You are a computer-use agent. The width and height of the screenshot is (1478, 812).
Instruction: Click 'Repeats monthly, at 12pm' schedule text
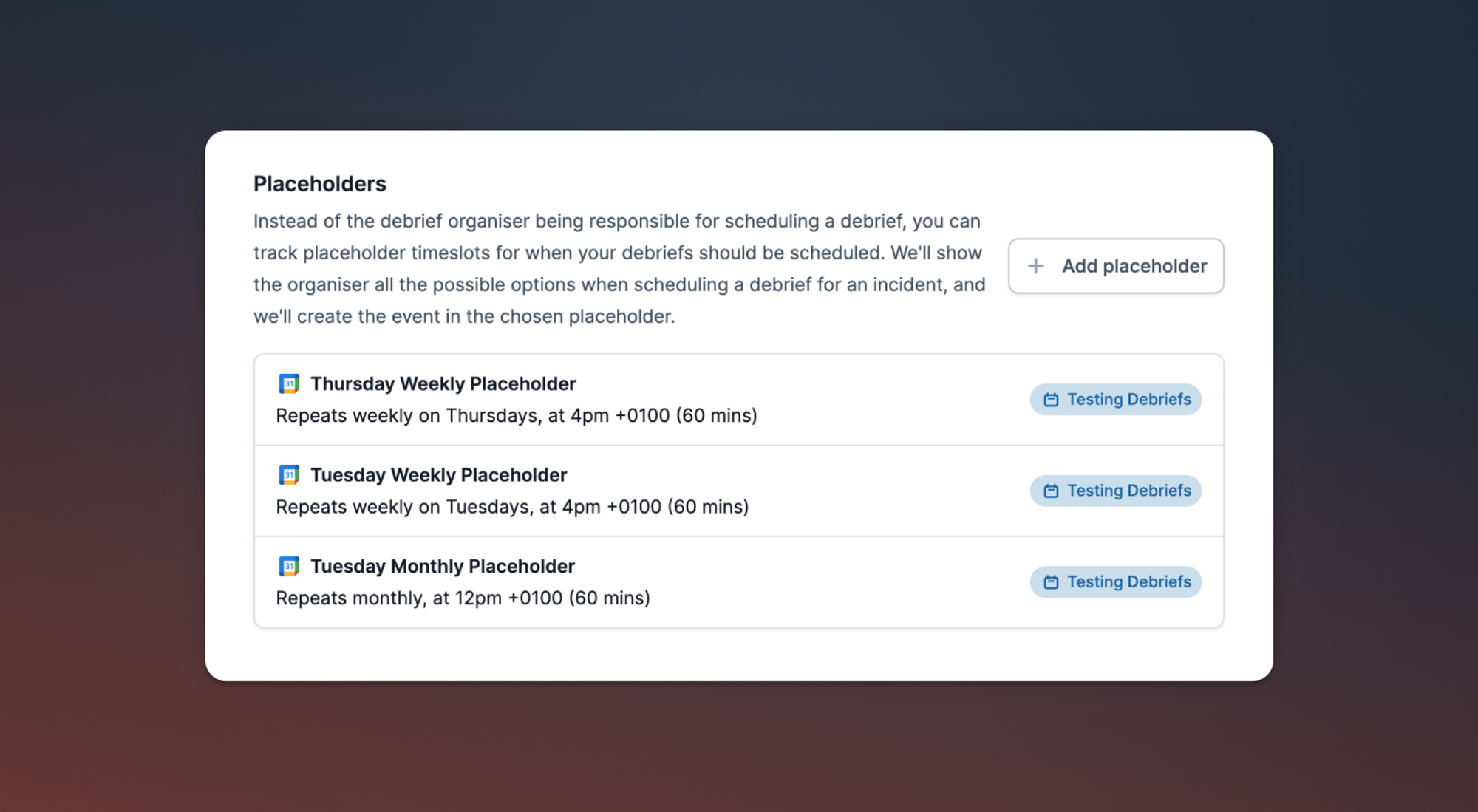click(x=463, y=598)
